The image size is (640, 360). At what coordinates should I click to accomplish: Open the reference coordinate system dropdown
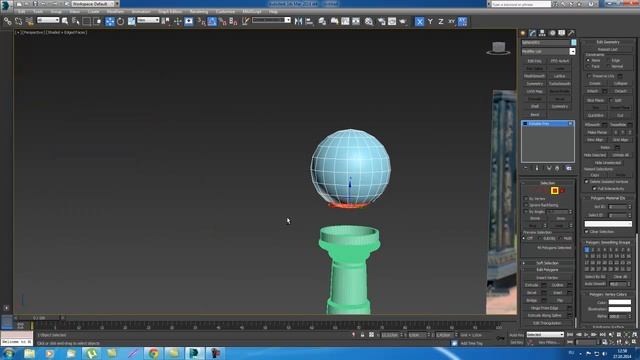148,20
